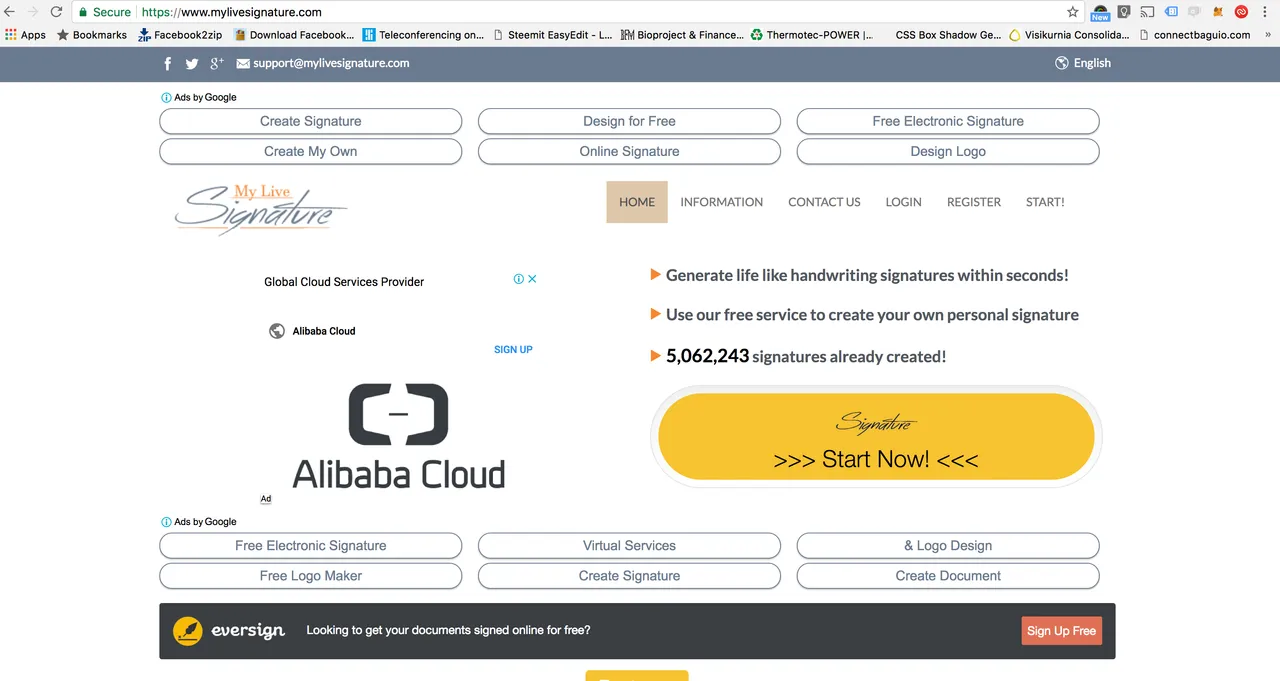The height and width of the screenshot is (681, 1280).
Task: Close the Alibaba Cloud ad
Action: [x=532, y=279]
